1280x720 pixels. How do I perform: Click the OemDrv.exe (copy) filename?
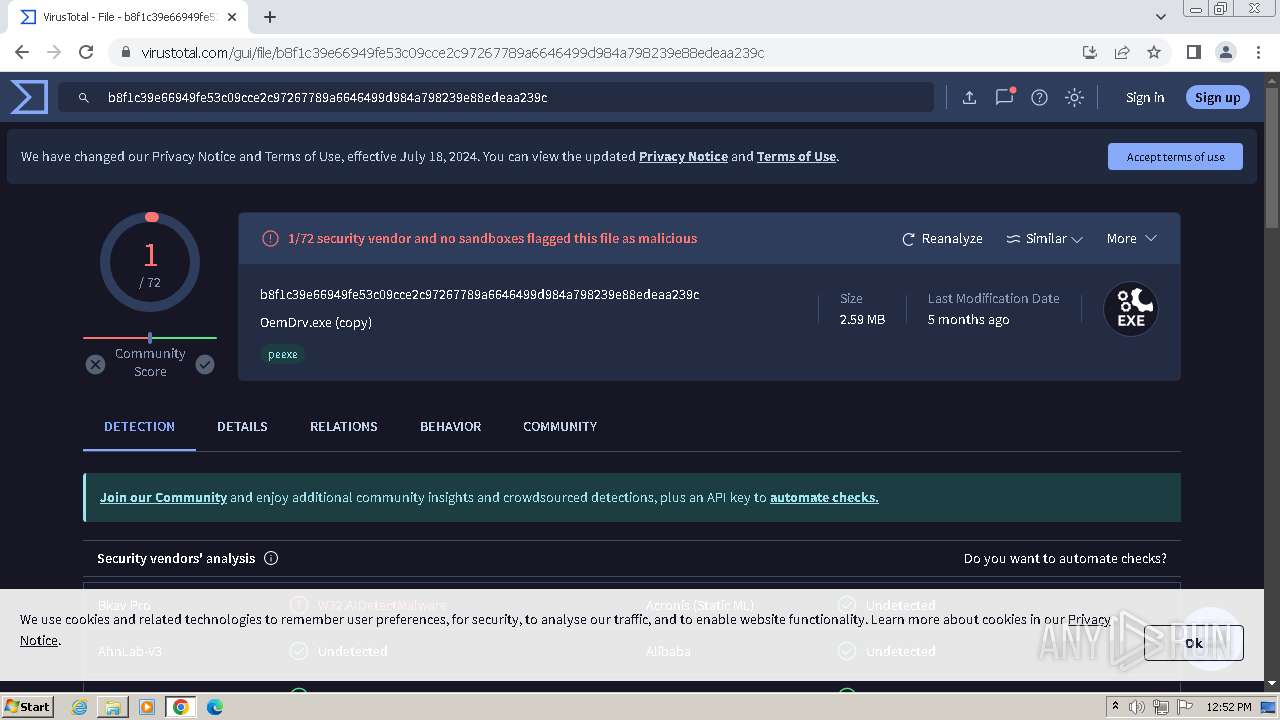click(x=316, y=322)
